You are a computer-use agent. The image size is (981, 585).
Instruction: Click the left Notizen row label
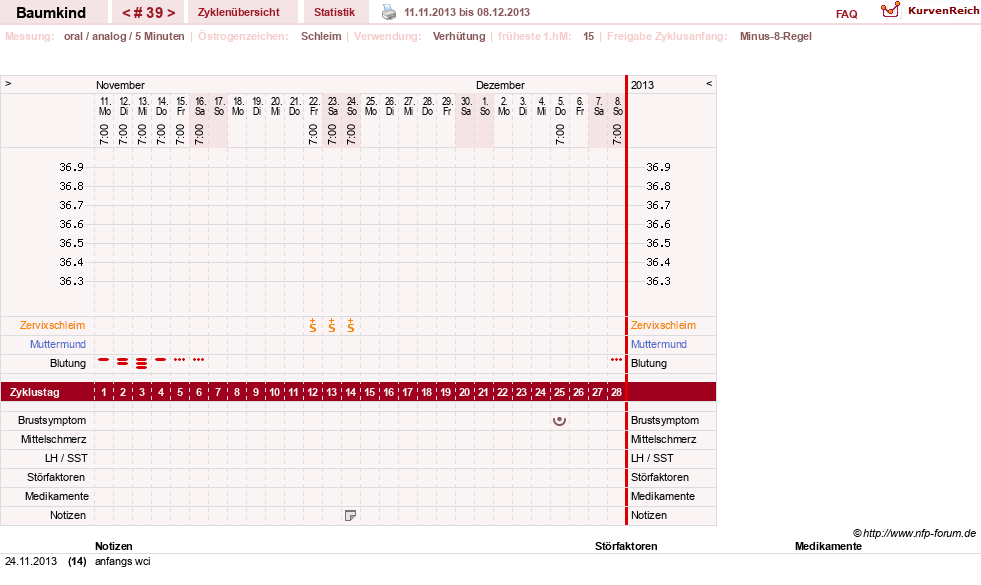click(x=68, y=515)
